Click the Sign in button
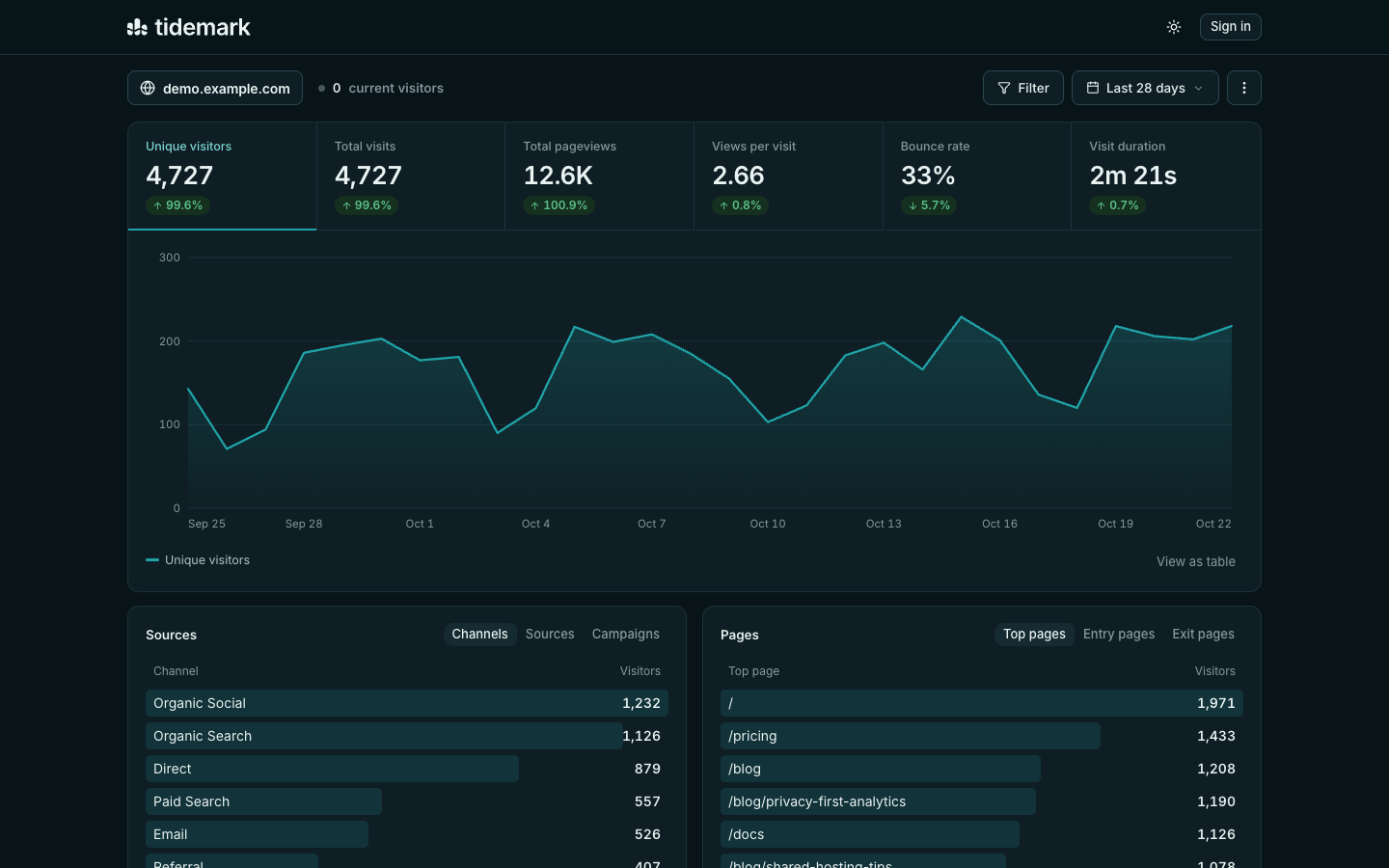Viewport: 1389px width, 868px height. point(1231,27)
